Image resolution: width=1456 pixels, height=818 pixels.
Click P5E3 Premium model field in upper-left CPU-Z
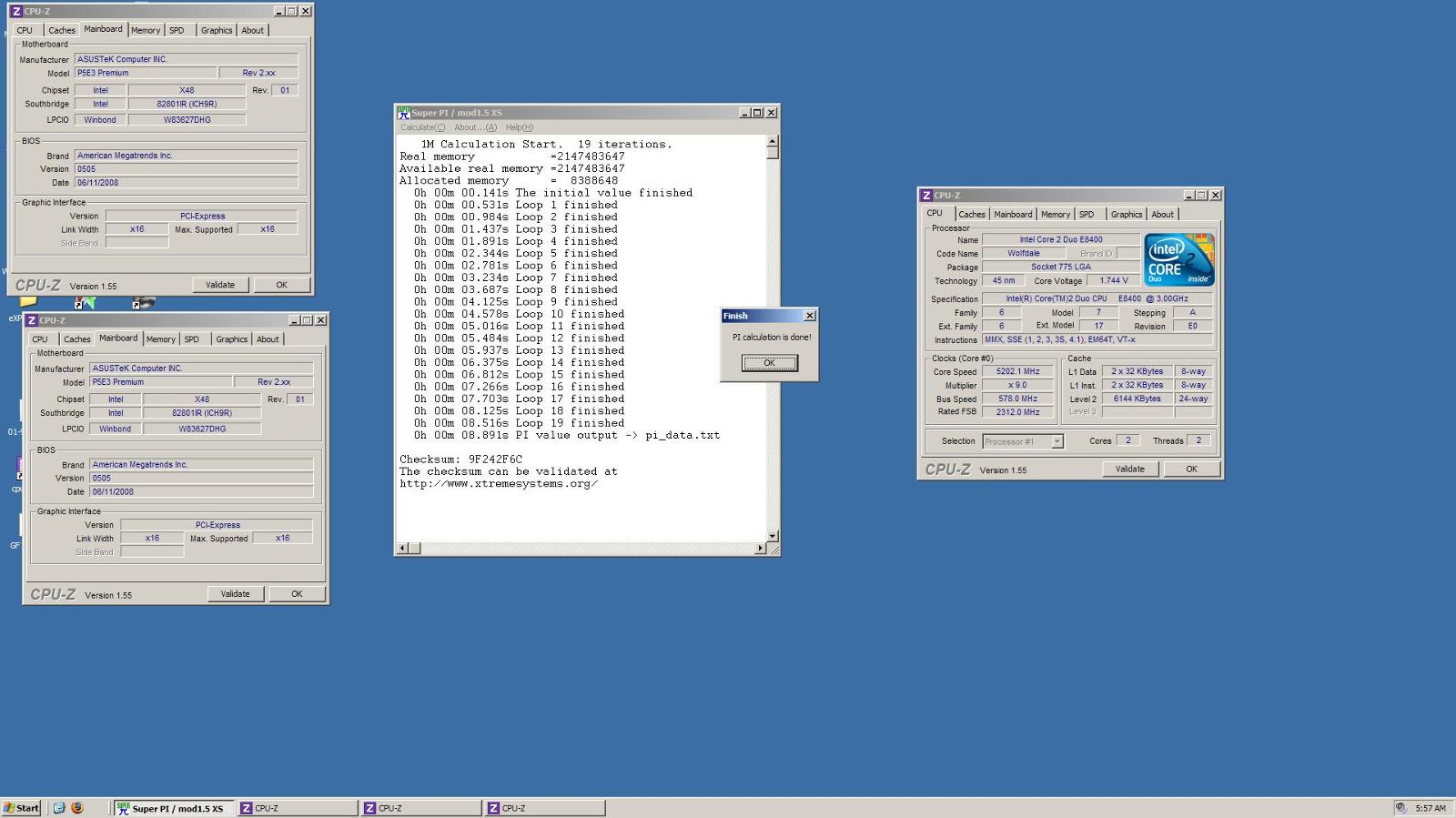click(x=145, y=73)
